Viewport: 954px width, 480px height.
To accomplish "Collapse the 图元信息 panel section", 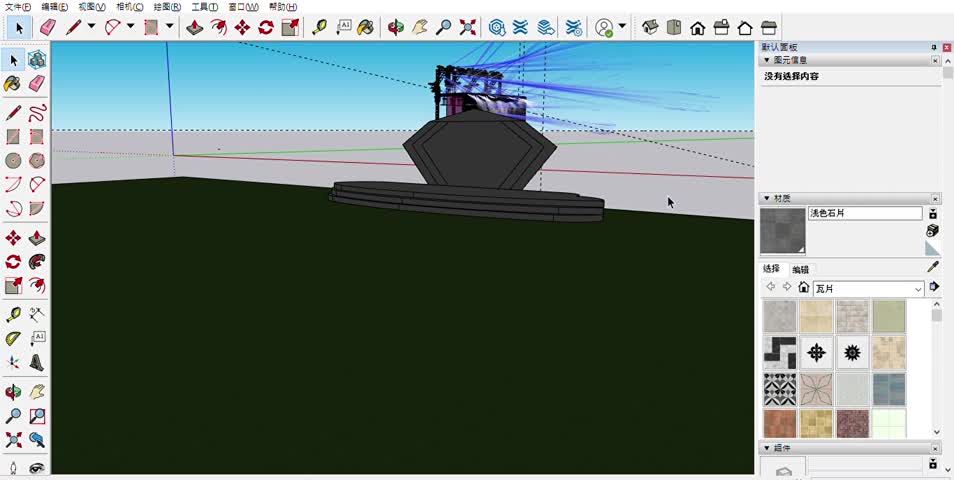I will click(767, 60).
